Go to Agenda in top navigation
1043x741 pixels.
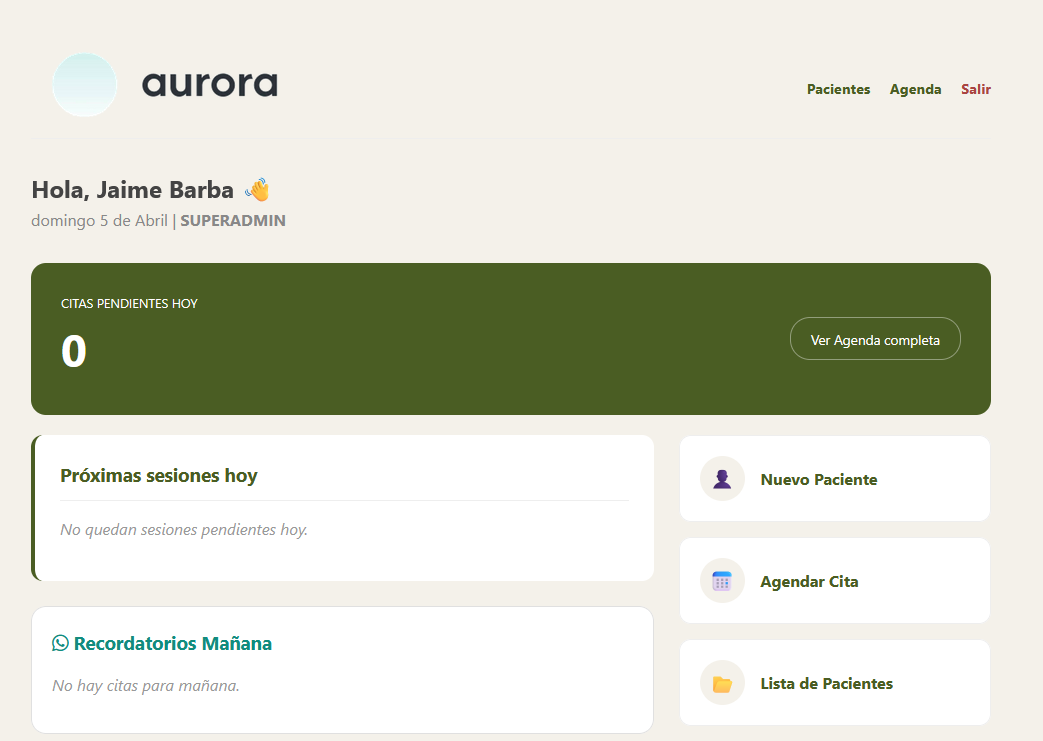[915, 89]
